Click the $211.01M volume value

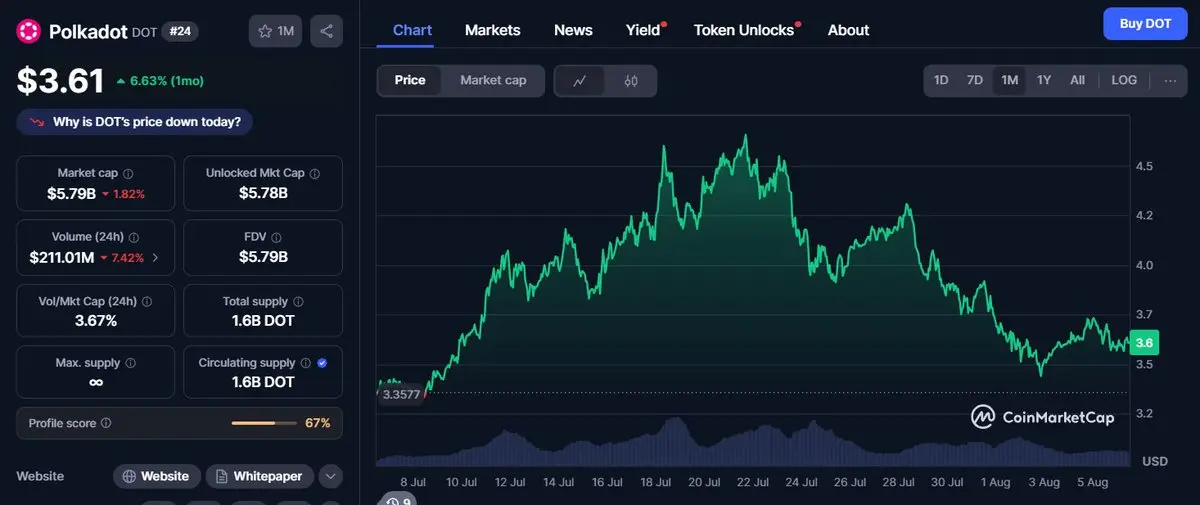[x=62, y=258]
